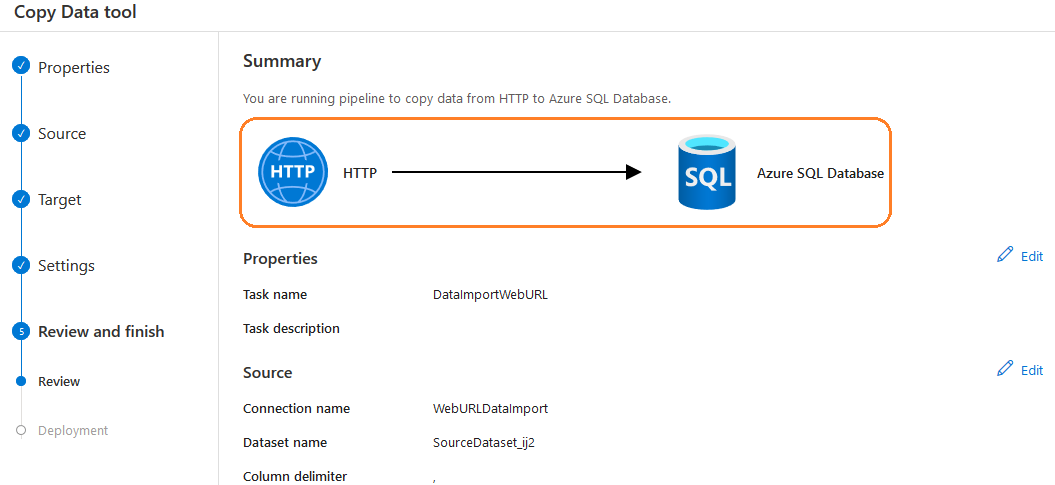Image resolution: width=1055 pixels, height=485 pixels.
Task: Select the Review and finish step
Action: pyautogui.click(x=101, y=332)
